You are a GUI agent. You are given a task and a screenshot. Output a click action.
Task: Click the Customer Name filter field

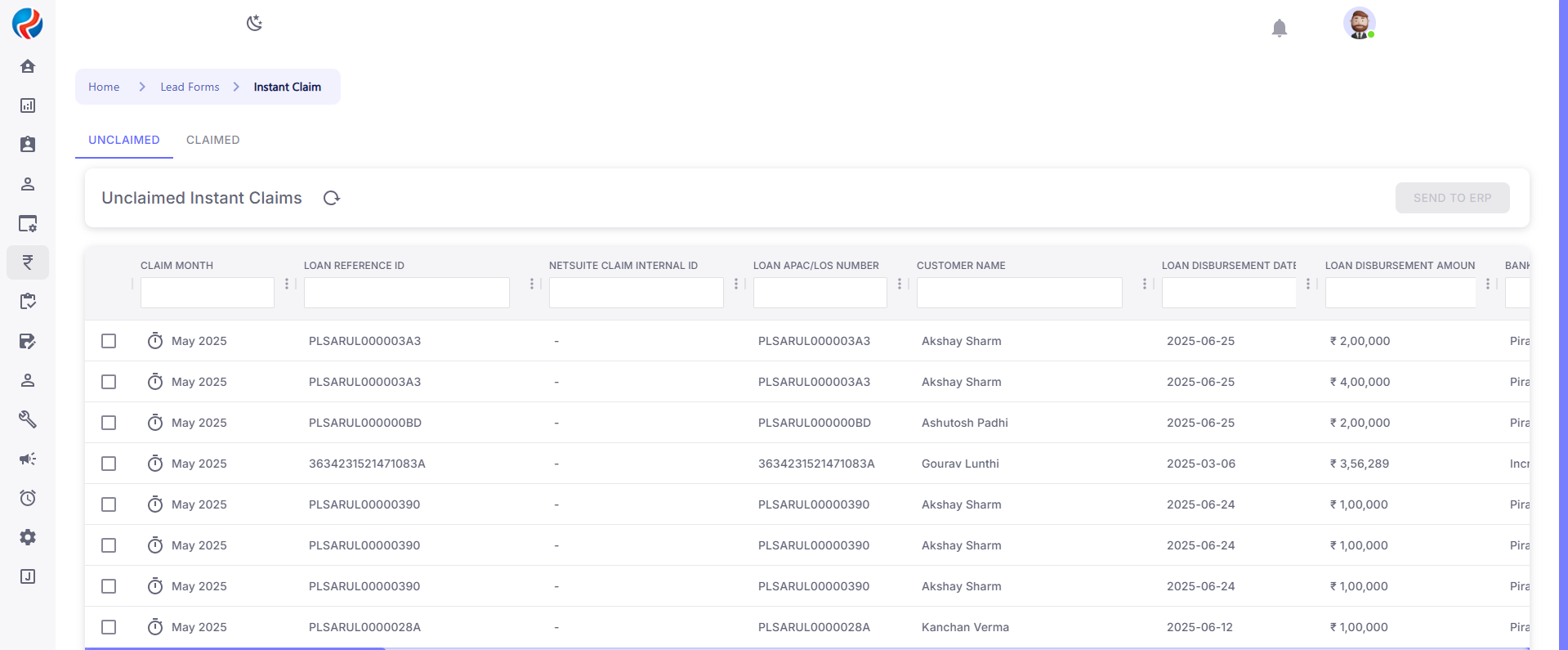click(x=1019, y=293)
